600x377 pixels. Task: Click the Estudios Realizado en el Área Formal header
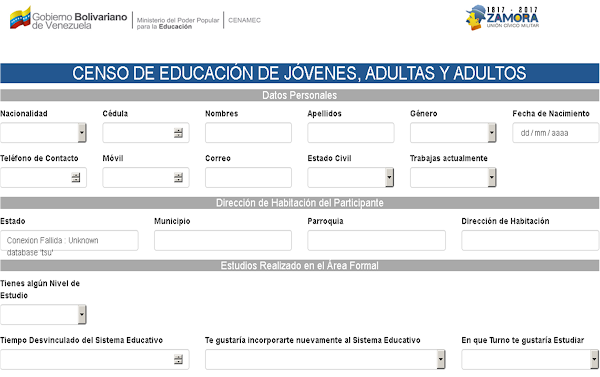(300, 266)
